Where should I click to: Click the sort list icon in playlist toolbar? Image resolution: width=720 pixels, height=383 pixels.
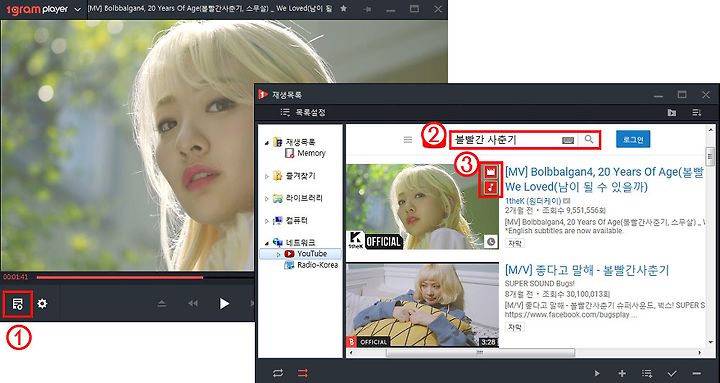click(696, 112)
